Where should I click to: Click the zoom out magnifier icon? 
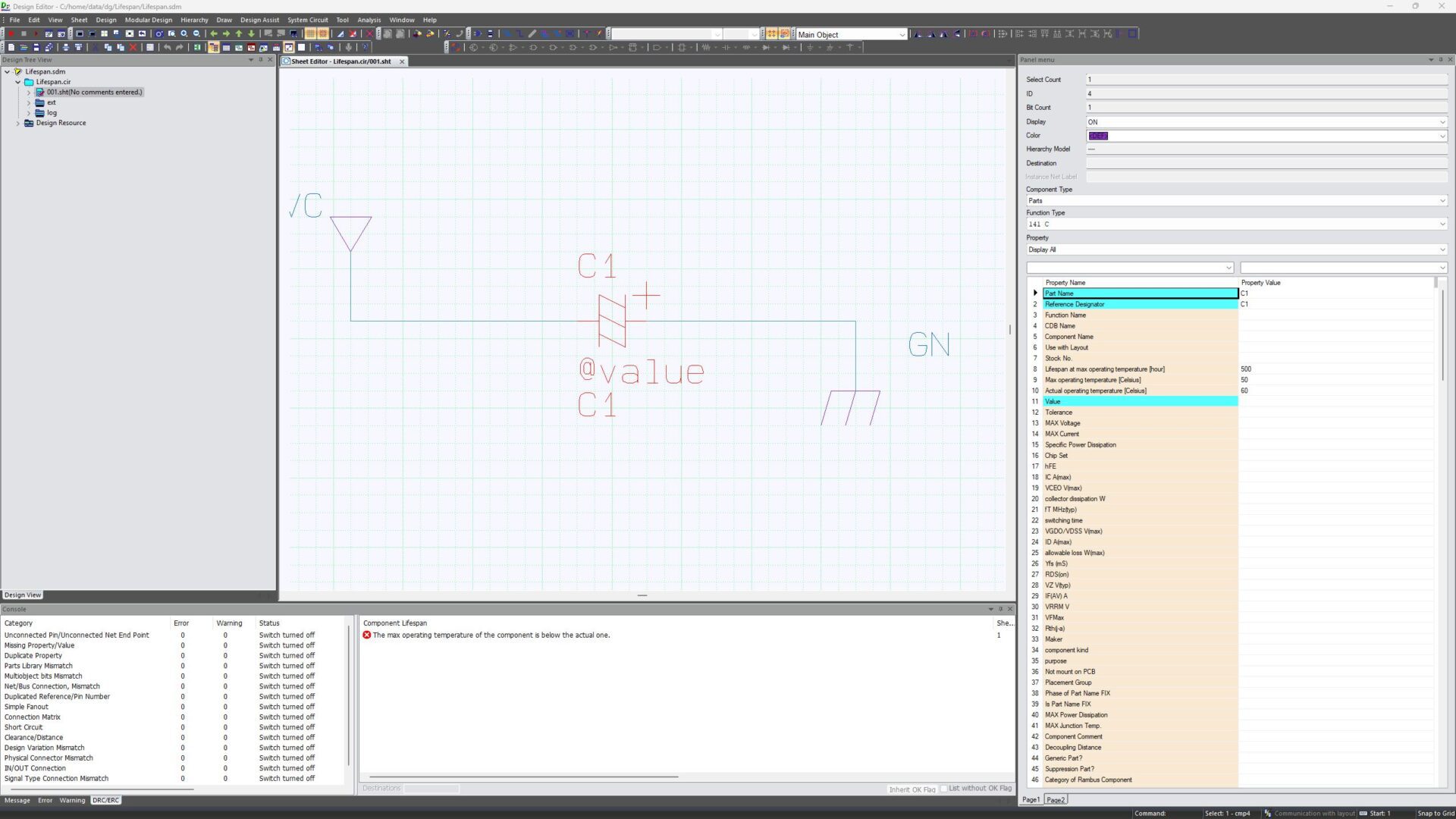click(x=196, y=33)
